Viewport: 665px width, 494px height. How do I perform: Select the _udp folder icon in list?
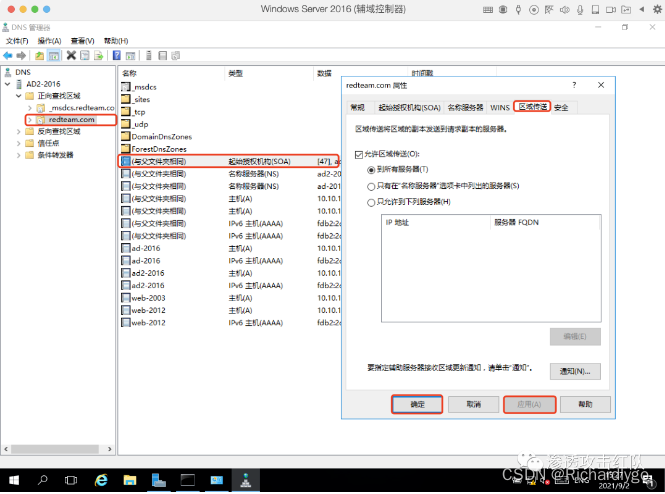(126, 124)
